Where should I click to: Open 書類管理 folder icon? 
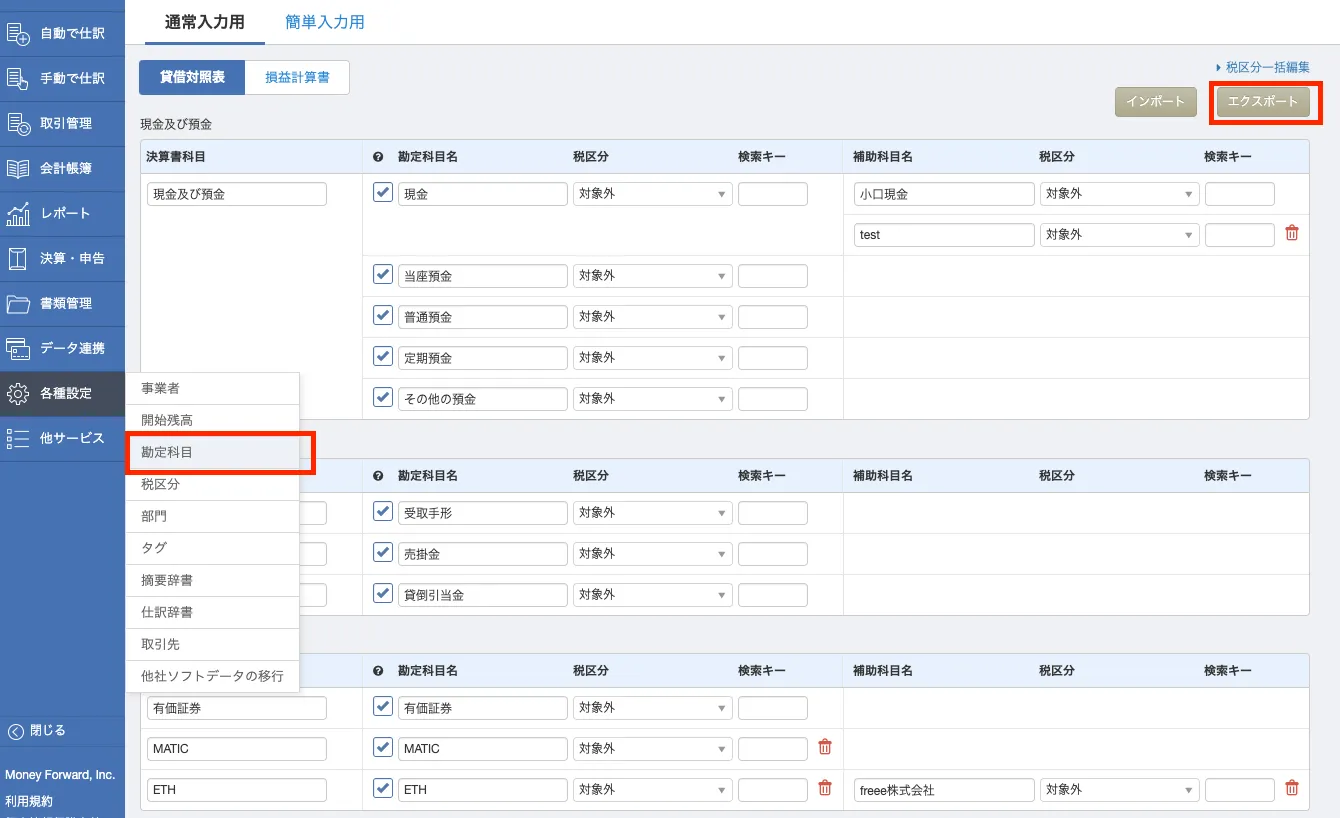pos(19,303)
